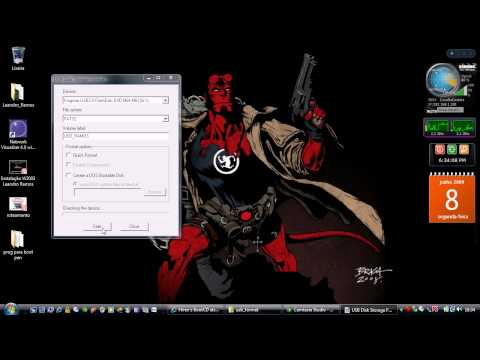The width and height of the screenshot is (480, 360).
Task: Click the red shield tray icon
Action: pos(408,310)
